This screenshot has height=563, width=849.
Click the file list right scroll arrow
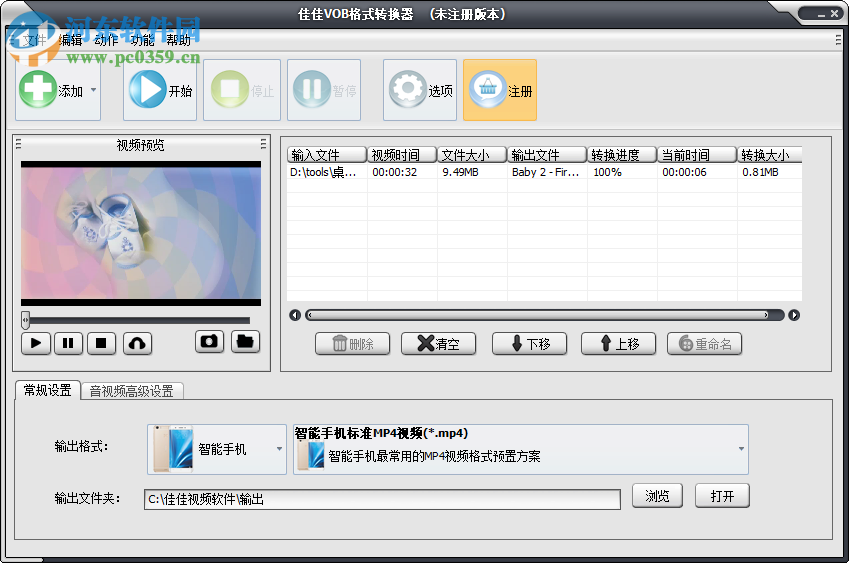tap(794, 315)
